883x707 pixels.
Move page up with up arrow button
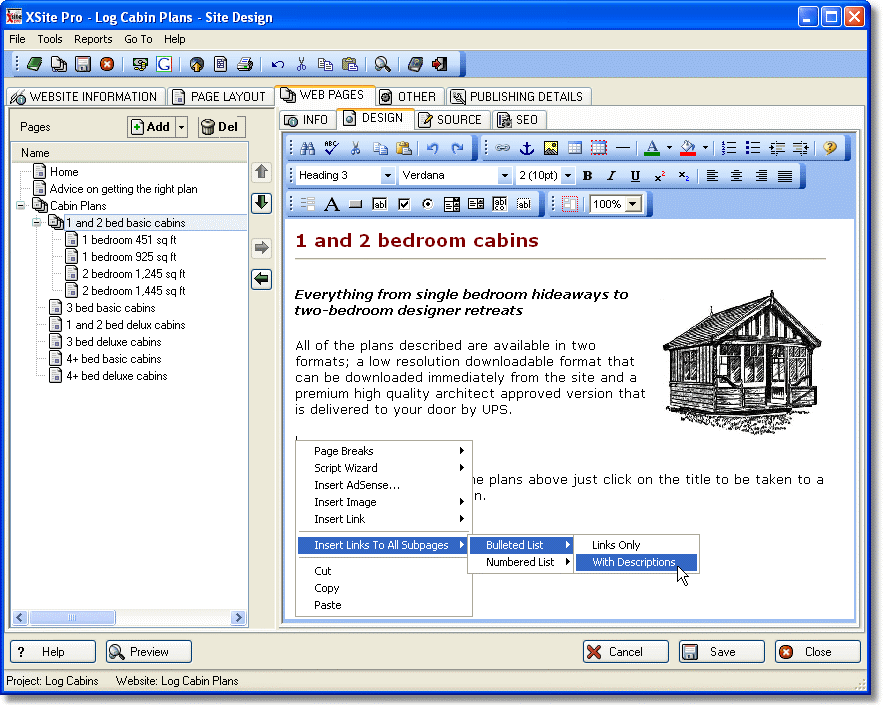tap(261, 172)
